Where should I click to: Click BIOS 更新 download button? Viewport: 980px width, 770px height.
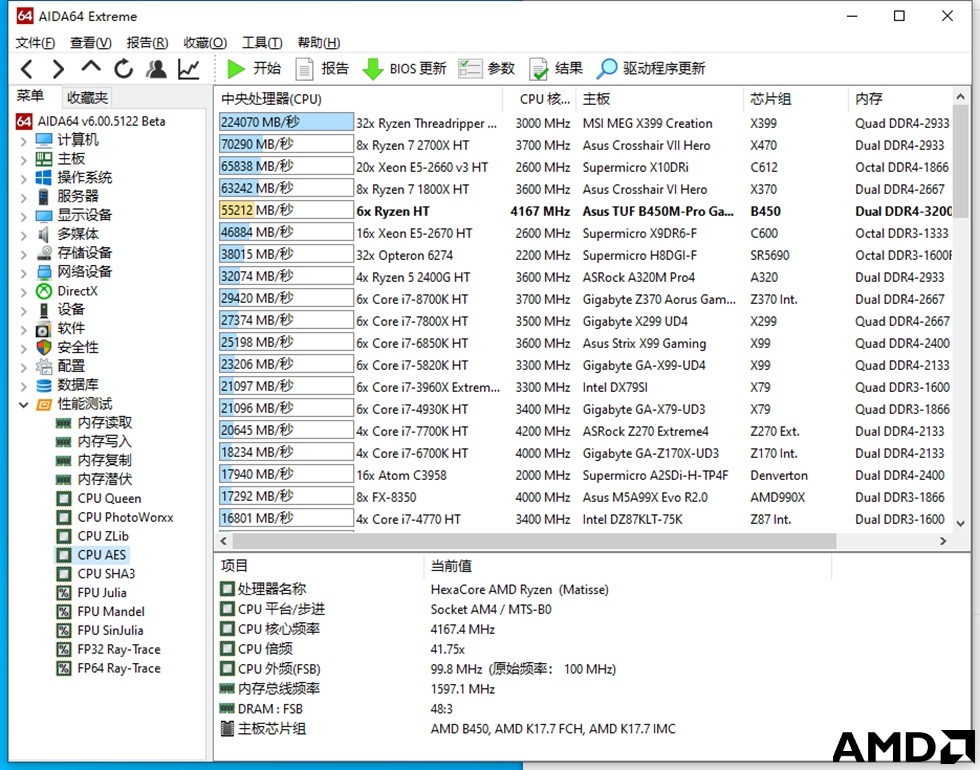404,69
